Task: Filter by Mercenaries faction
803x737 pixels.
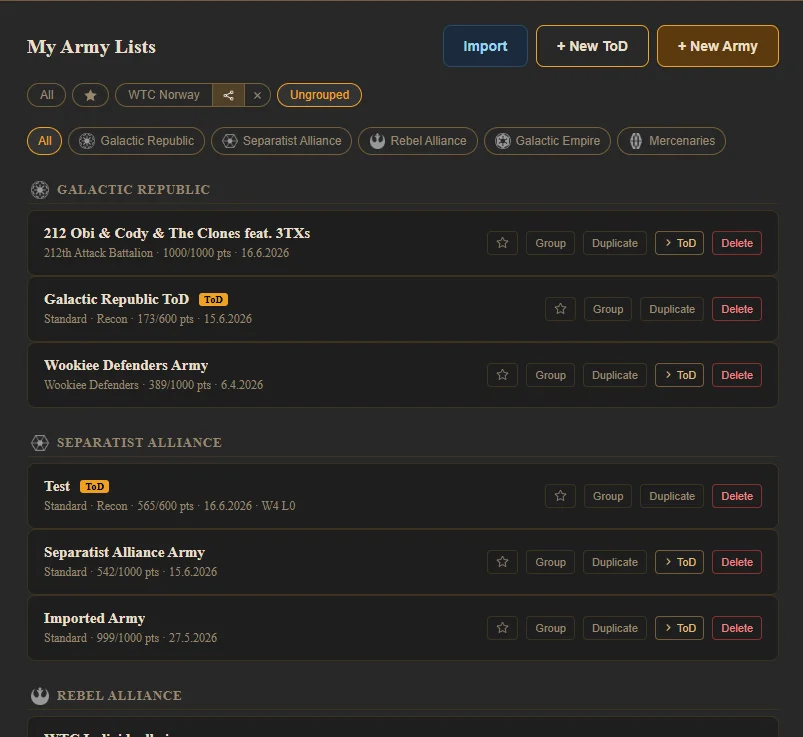Action: pos(671,141)
